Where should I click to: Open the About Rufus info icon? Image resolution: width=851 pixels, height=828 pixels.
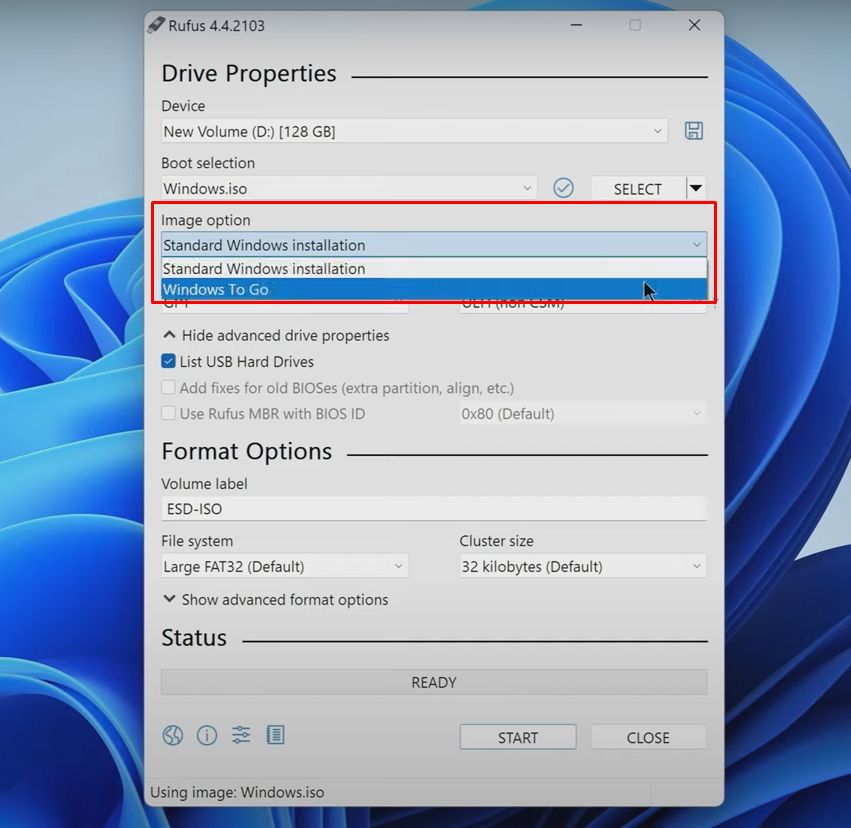pos(206,735)
